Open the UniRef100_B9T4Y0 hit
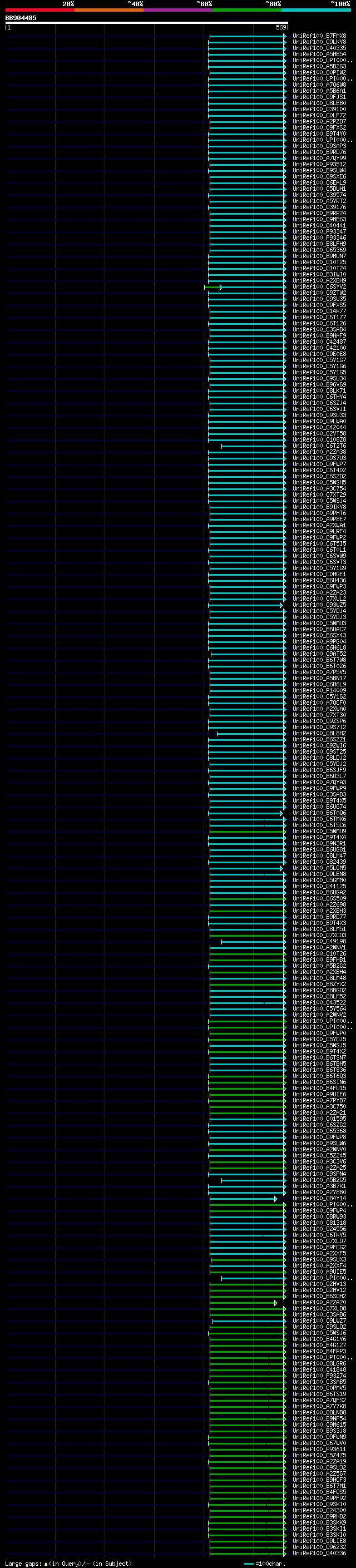This screenshot has height=1568, width=356. click(x=319, y=134)
